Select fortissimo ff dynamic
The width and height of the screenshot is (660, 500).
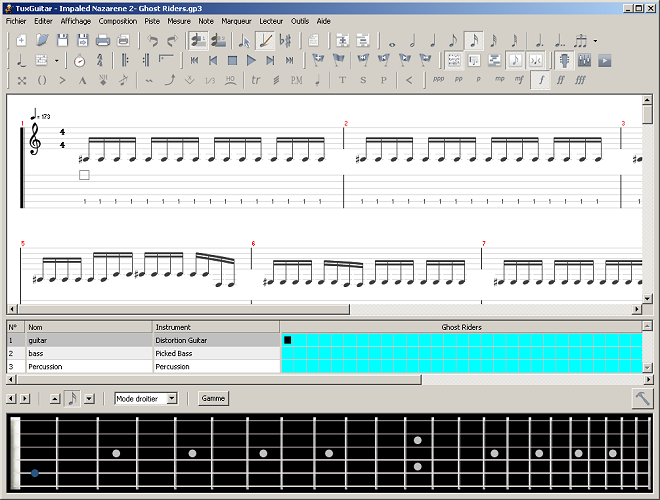560,80
